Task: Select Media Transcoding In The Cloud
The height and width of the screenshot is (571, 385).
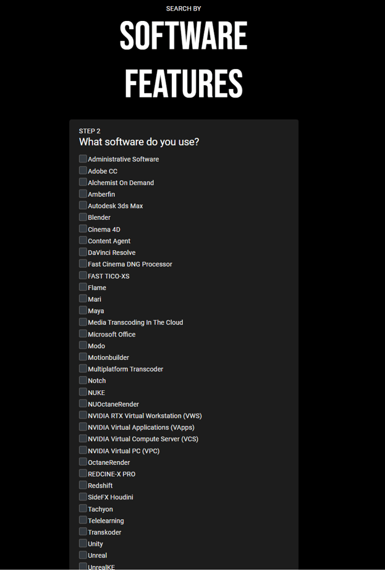Action: (83, 322)
